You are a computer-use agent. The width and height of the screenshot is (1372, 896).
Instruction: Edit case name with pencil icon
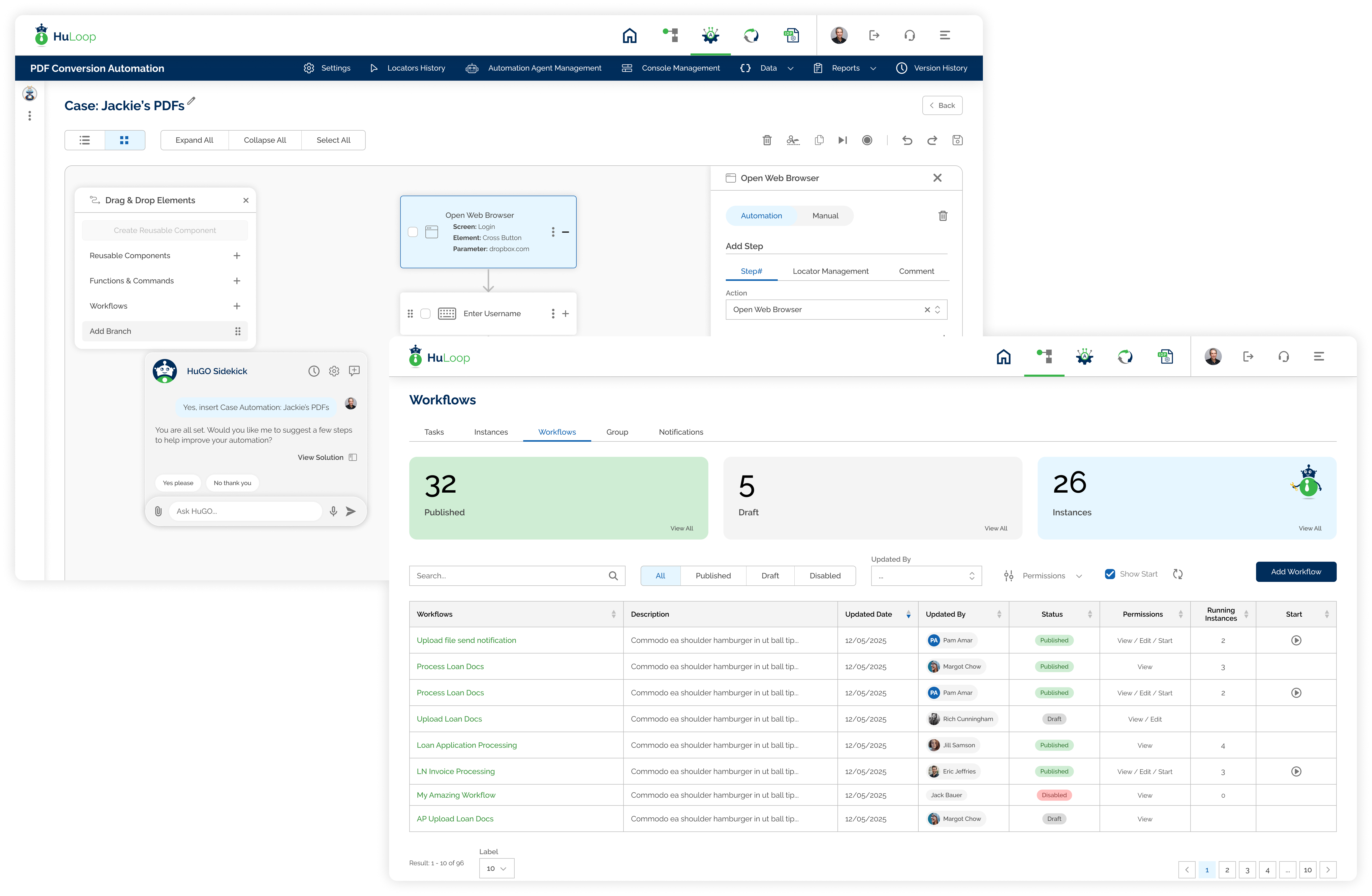191,101
